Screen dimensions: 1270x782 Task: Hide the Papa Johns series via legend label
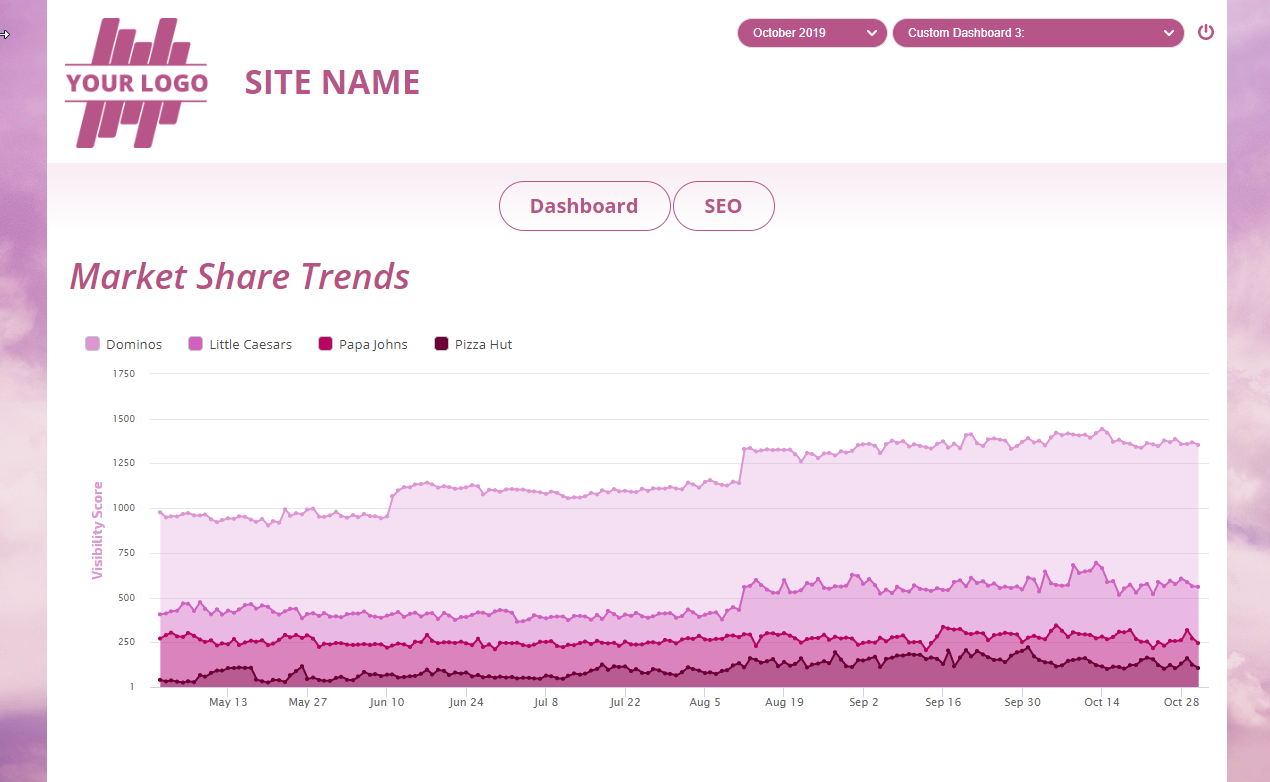click(x=373, y=344)
